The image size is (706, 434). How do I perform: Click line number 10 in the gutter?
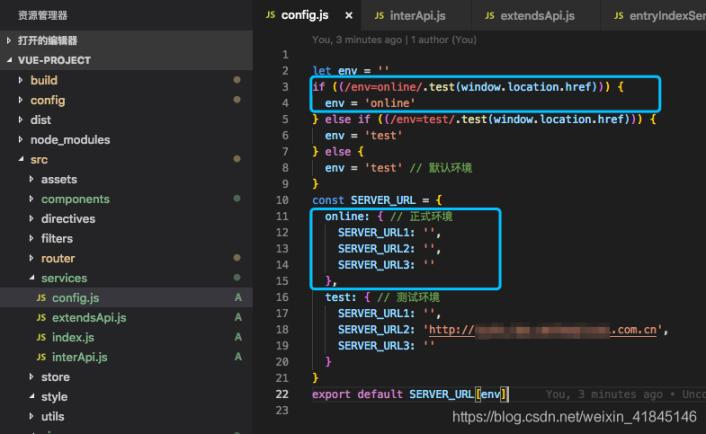tap(285, 200)
